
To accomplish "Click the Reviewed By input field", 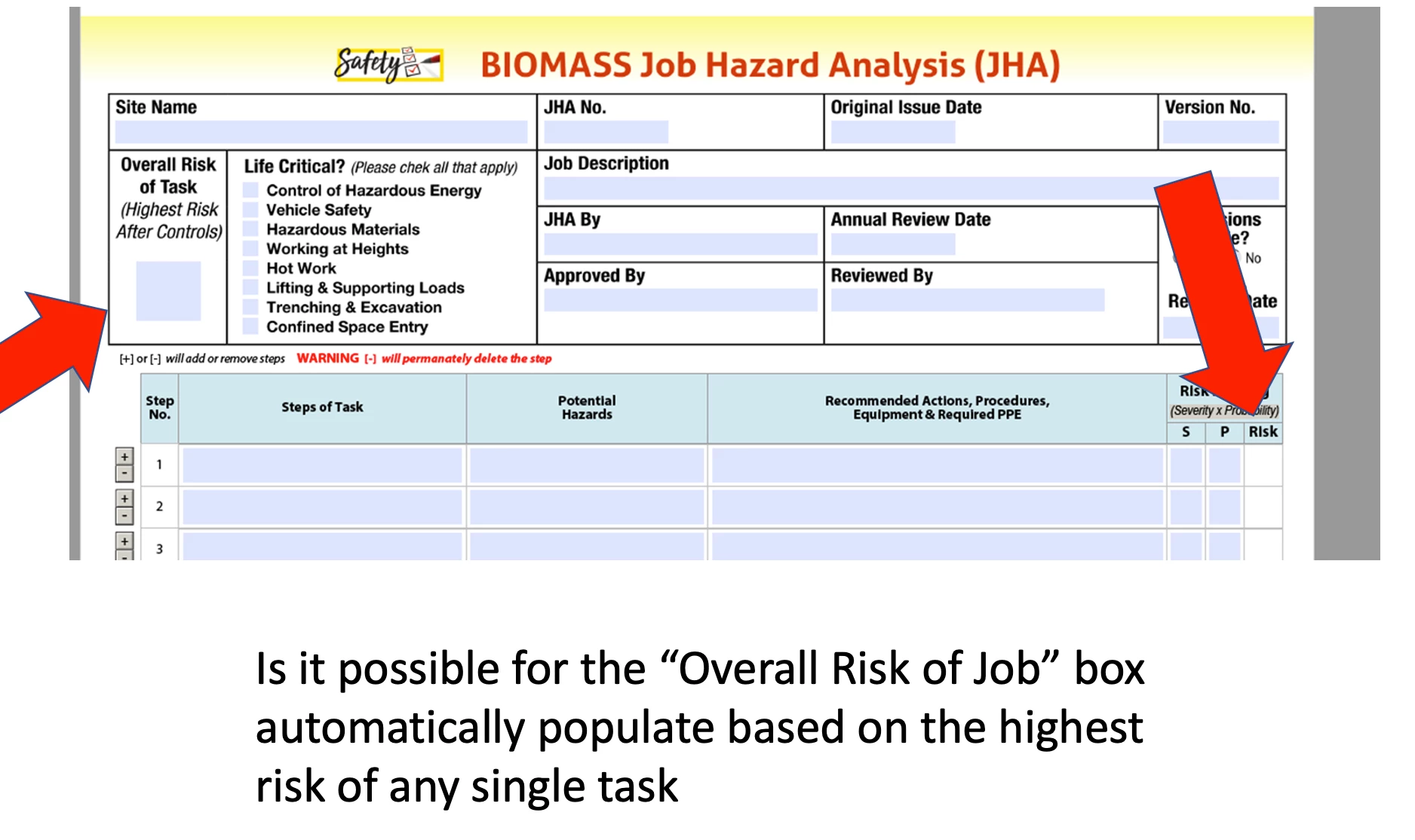I will tap(967, 300).
